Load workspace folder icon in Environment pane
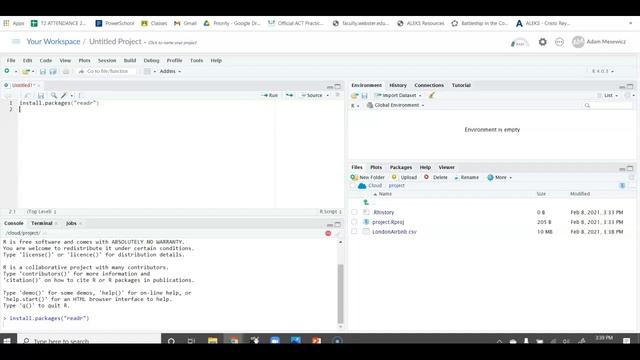 pyautogui.click(x=355, y=96)
